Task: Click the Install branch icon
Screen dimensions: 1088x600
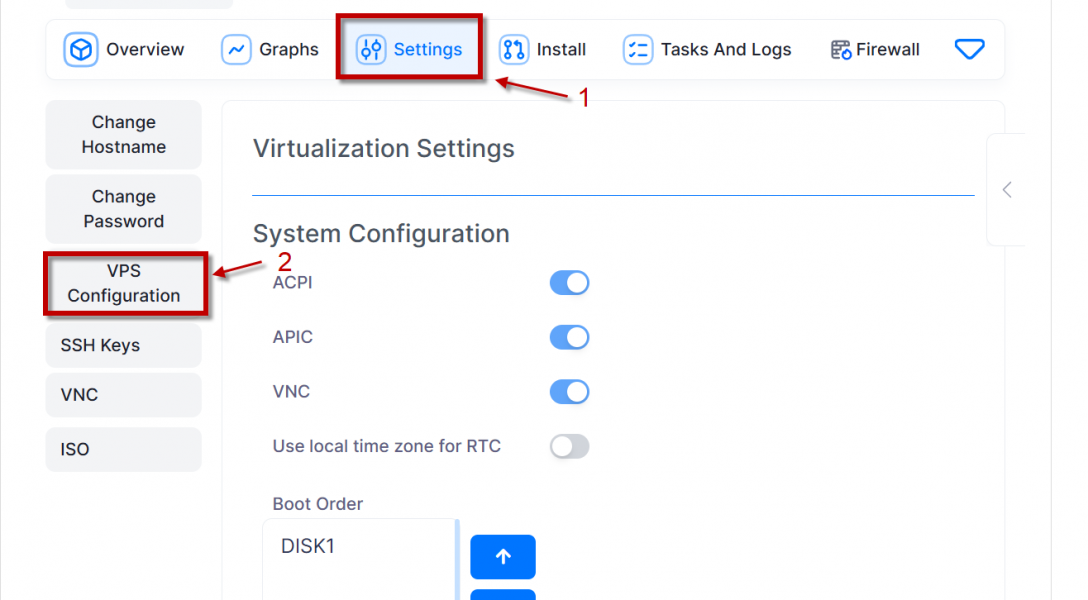Action: [x=513, y=49]
